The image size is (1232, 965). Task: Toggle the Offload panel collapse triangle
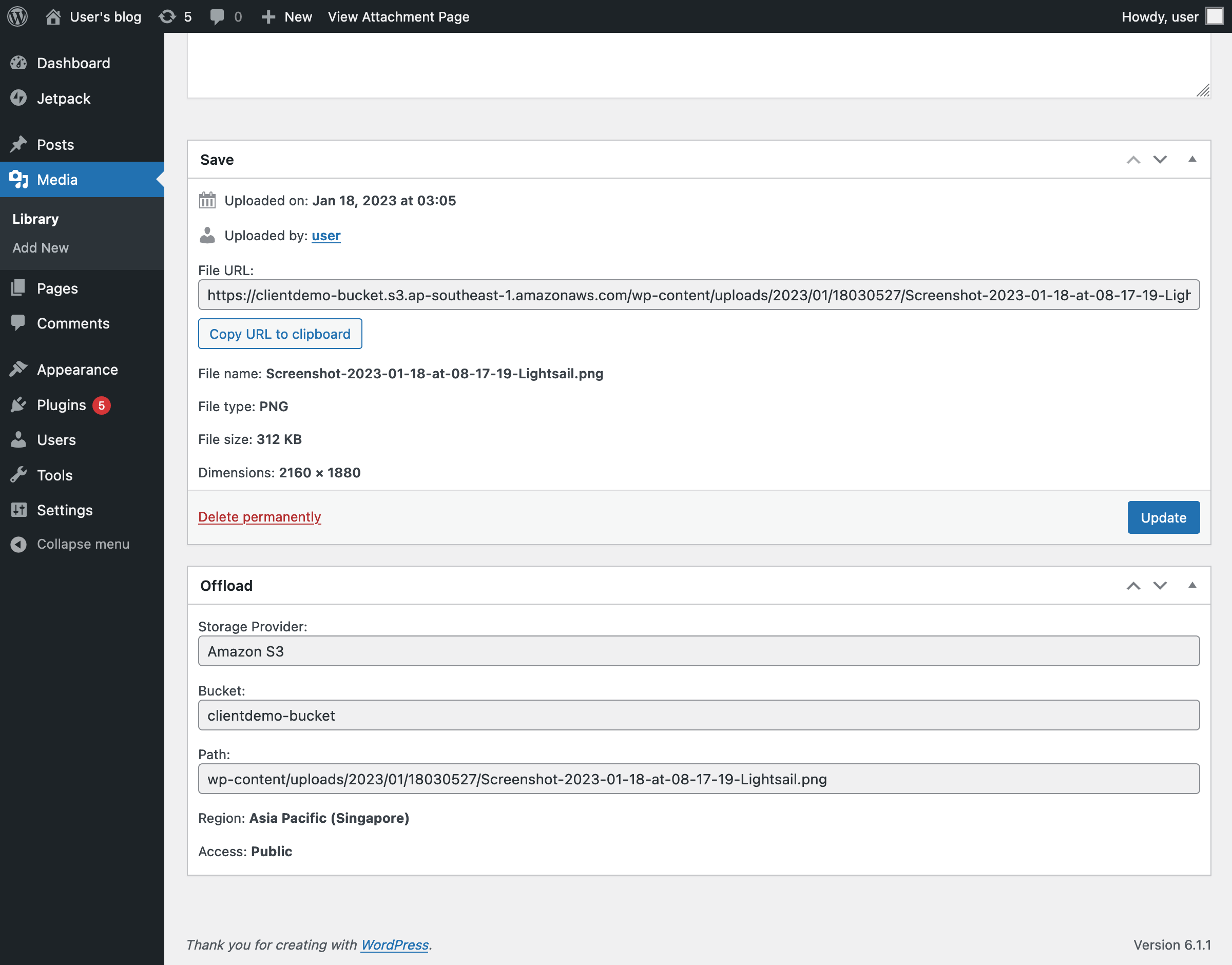pyautogui.click(x=1192, y=585)
